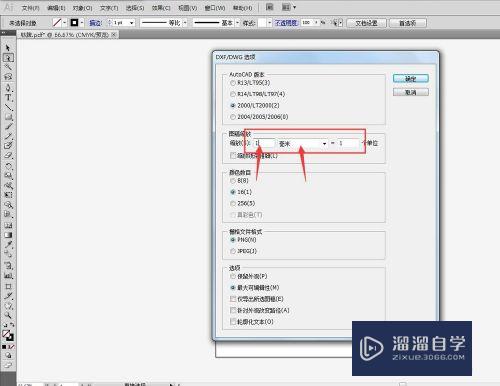The image size is (500, 386).
Task: Select the Perspective Grid tool
Action: pyautogui.click(x=8, y=214)
